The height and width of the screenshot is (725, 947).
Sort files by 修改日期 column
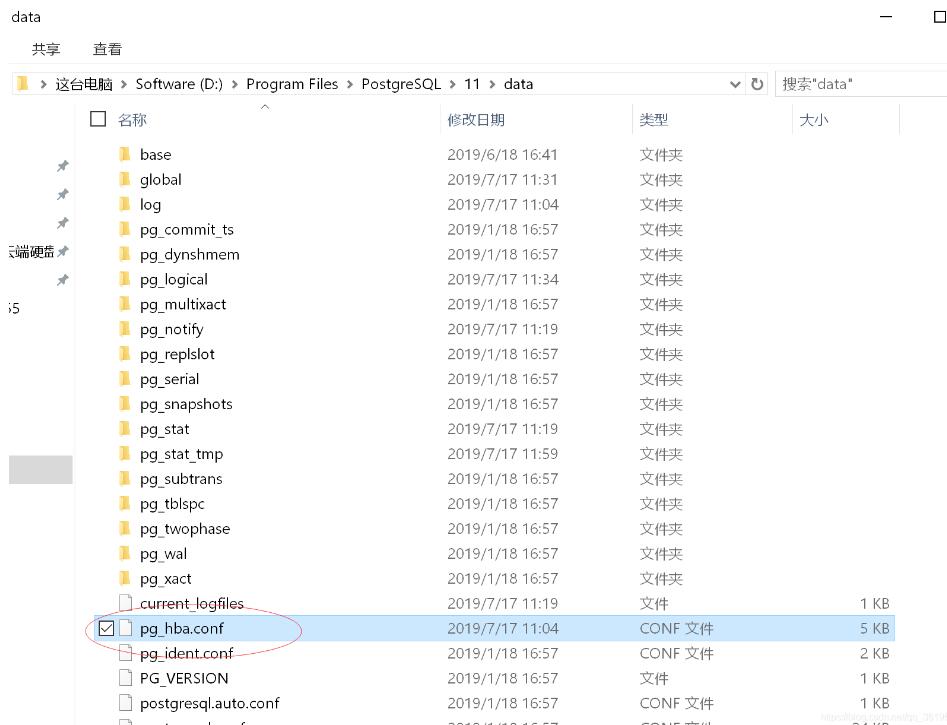476,119
